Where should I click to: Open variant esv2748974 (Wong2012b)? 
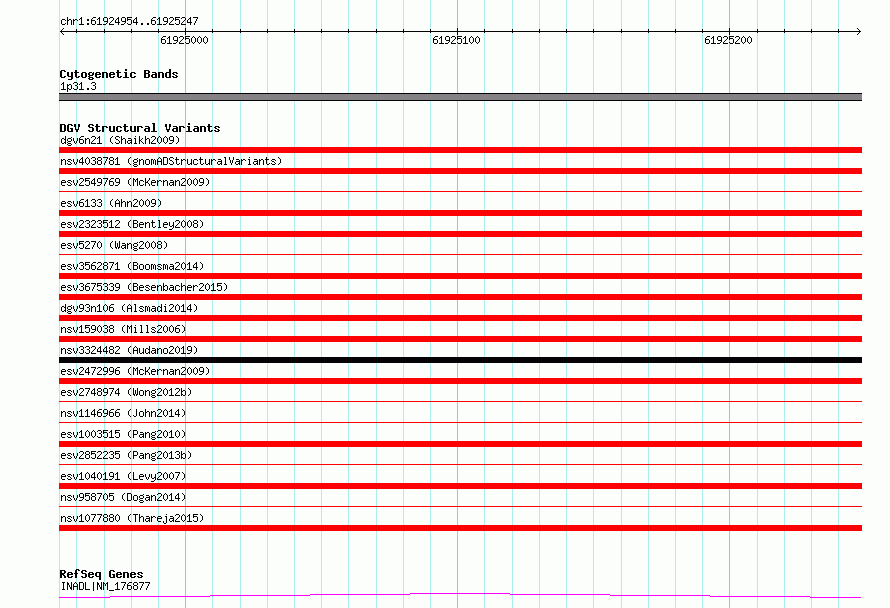(x=126, y=392)
